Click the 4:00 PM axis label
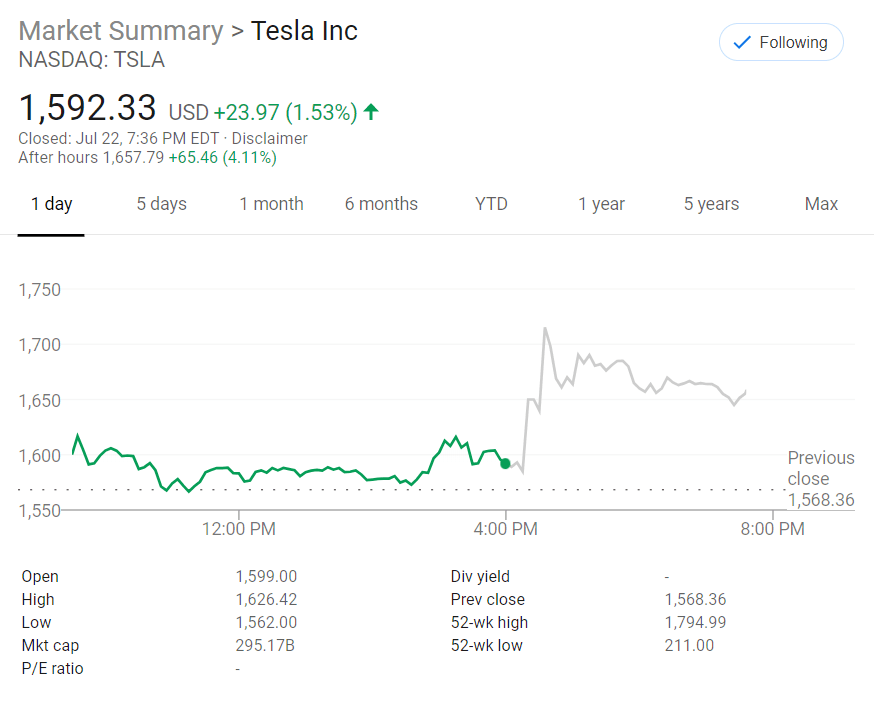The width and height of the screenshot is (874, 712). (x=505, y=528)
